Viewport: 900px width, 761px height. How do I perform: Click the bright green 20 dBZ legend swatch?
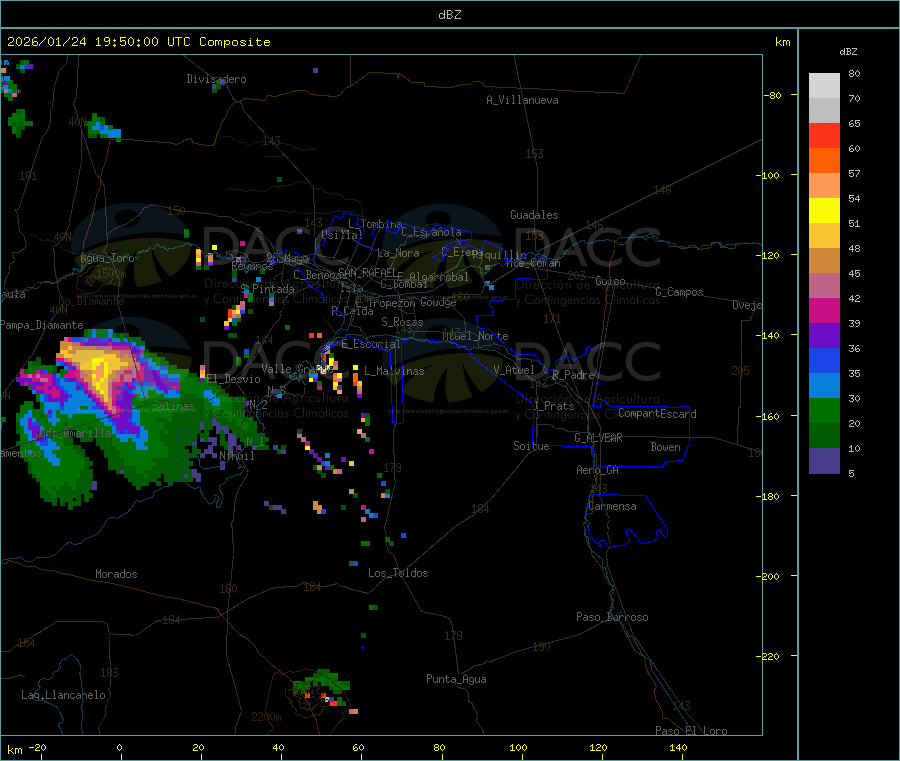(x=824, y=410)
